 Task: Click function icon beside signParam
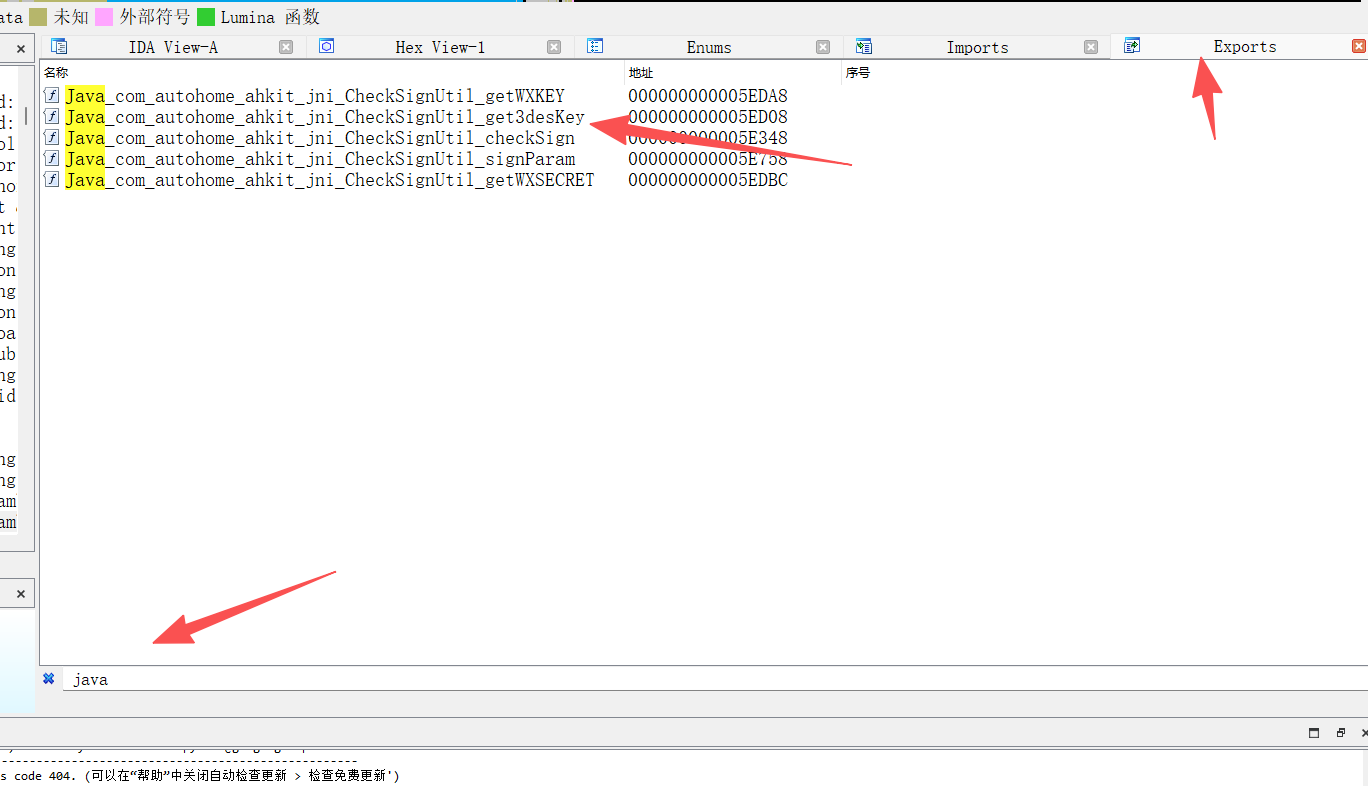(x=52, y=159)
